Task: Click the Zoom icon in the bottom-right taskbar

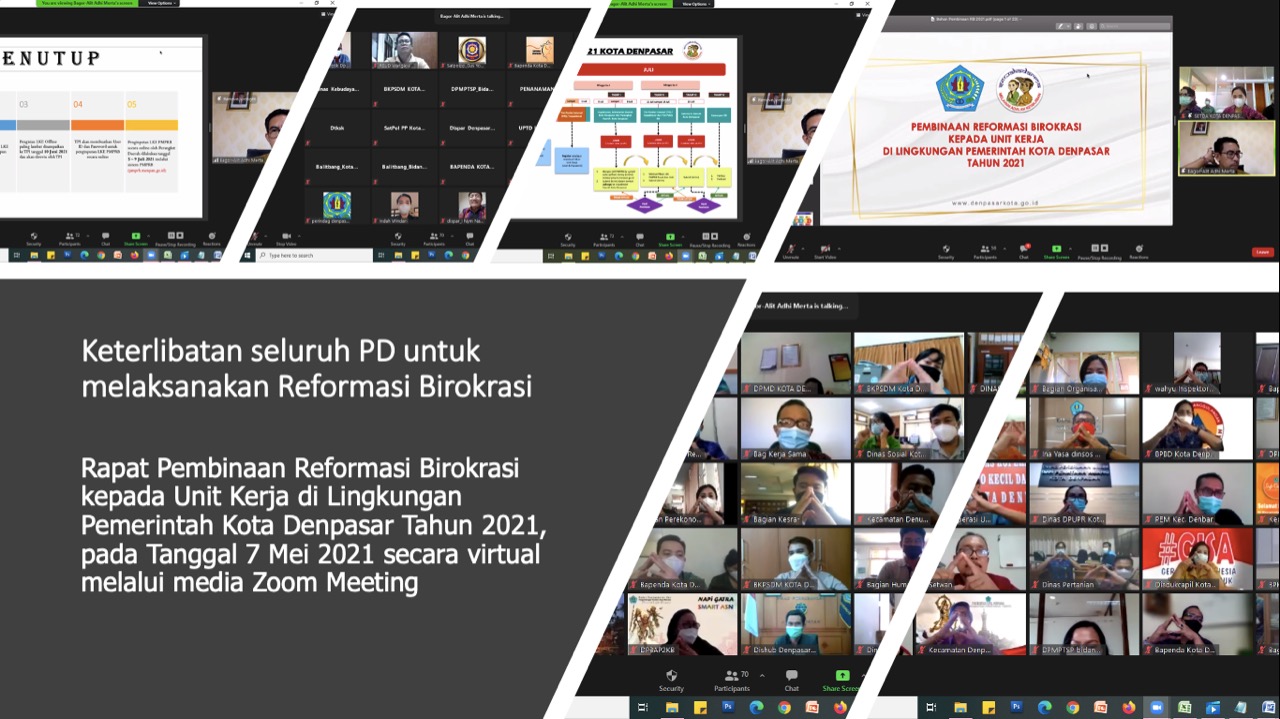Action: [1157, 708]
